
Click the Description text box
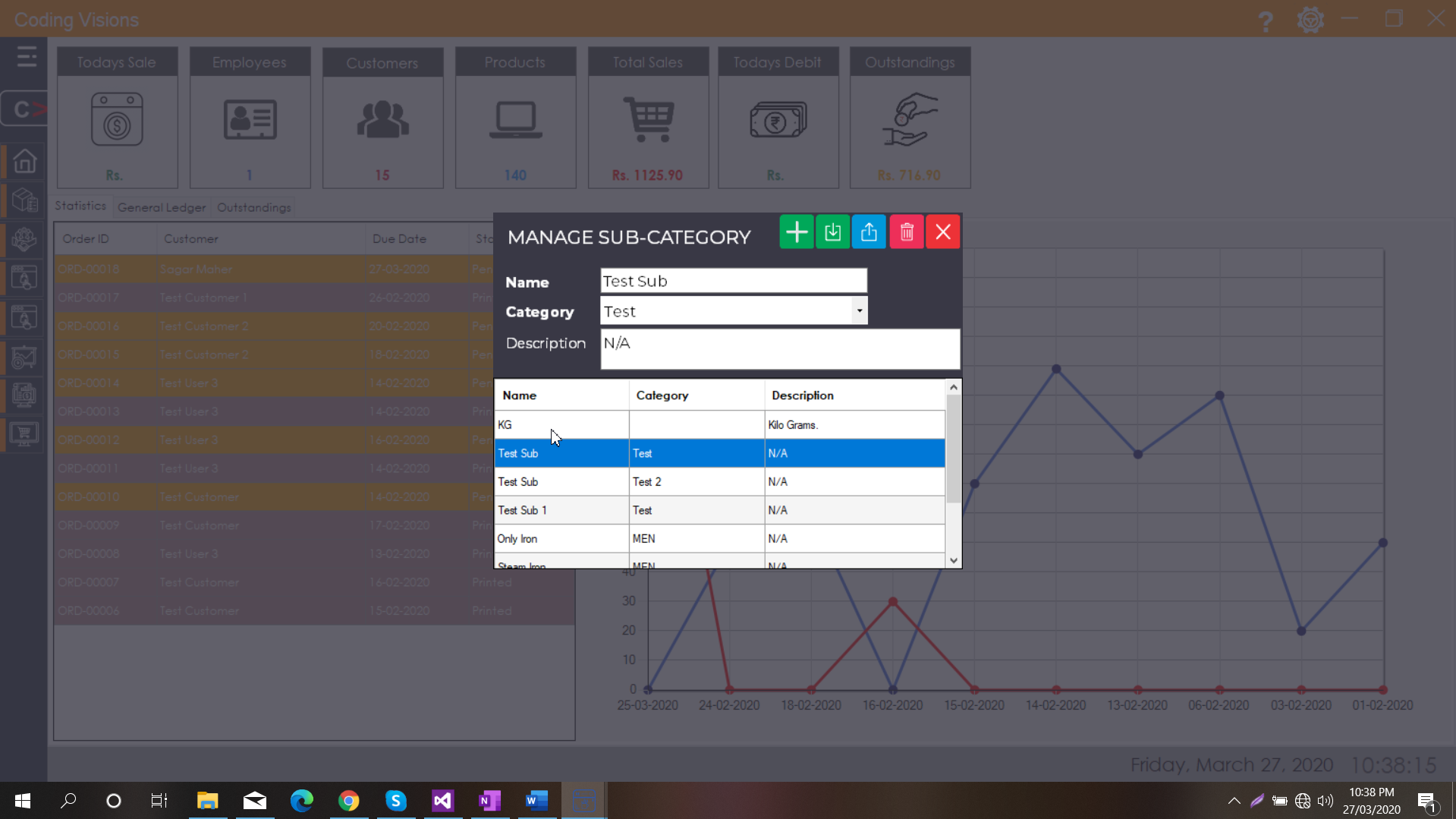coord(780,349)
